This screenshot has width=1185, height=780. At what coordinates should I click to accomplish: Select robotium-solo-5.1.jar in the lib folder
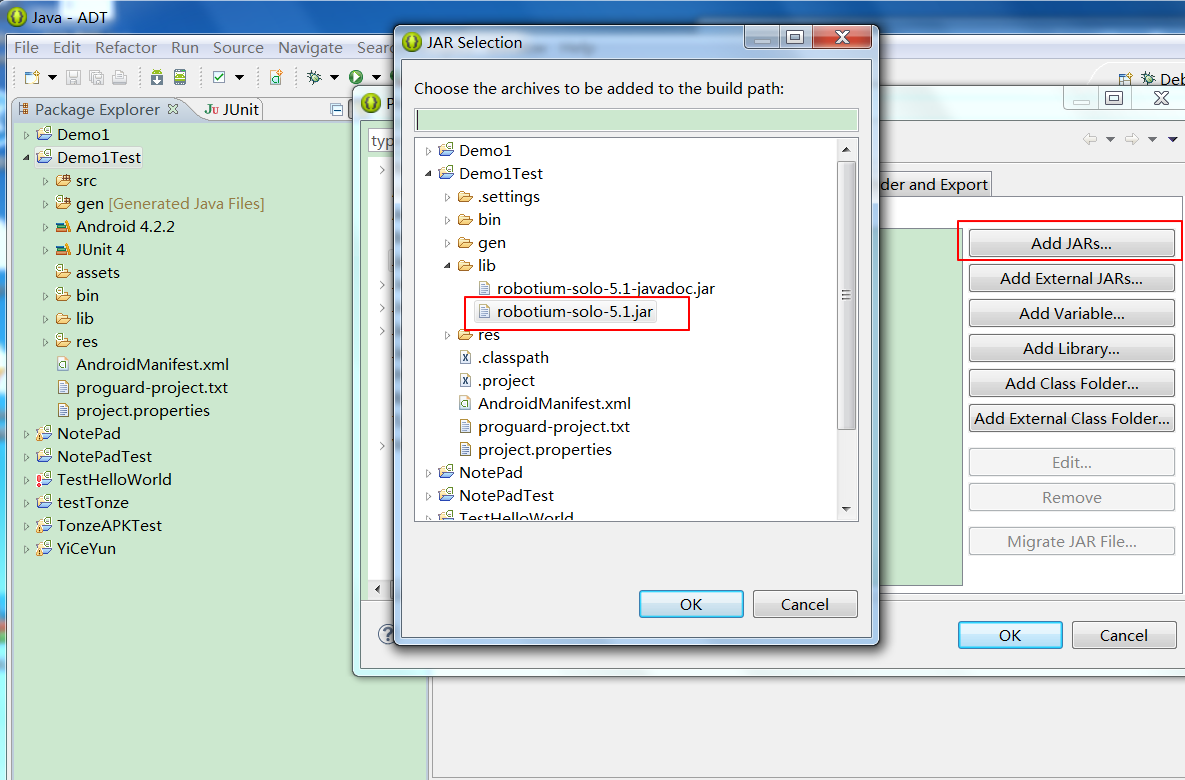[574, 312]
